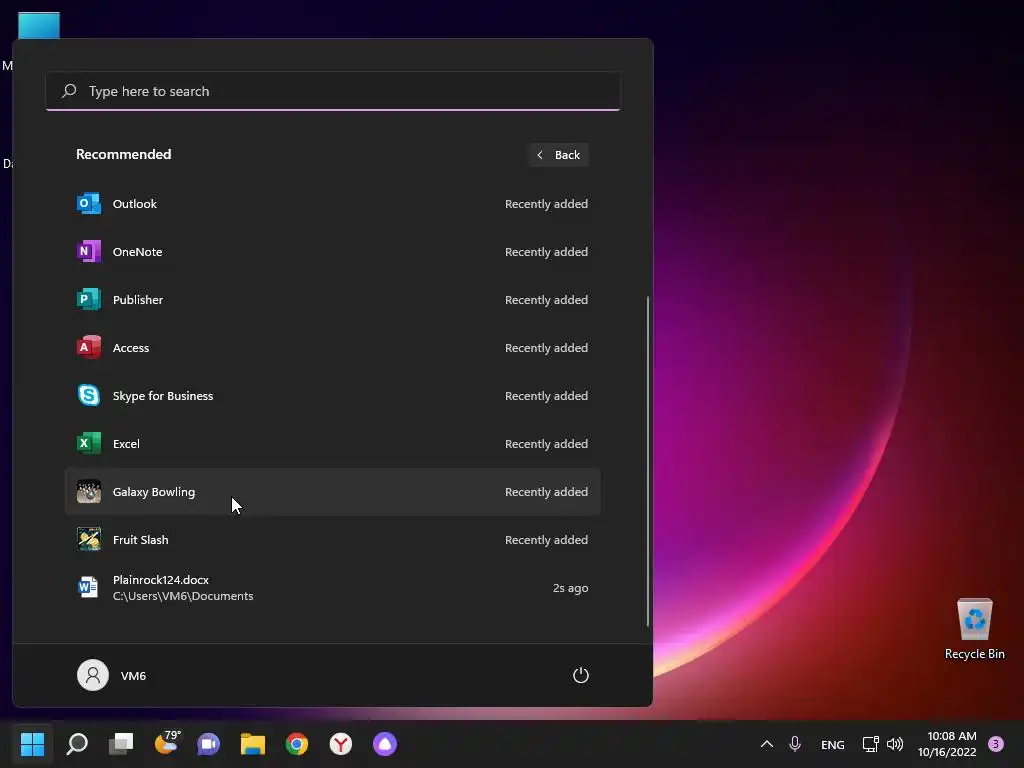Open the weather widget showing 79°

coord(166,743)
